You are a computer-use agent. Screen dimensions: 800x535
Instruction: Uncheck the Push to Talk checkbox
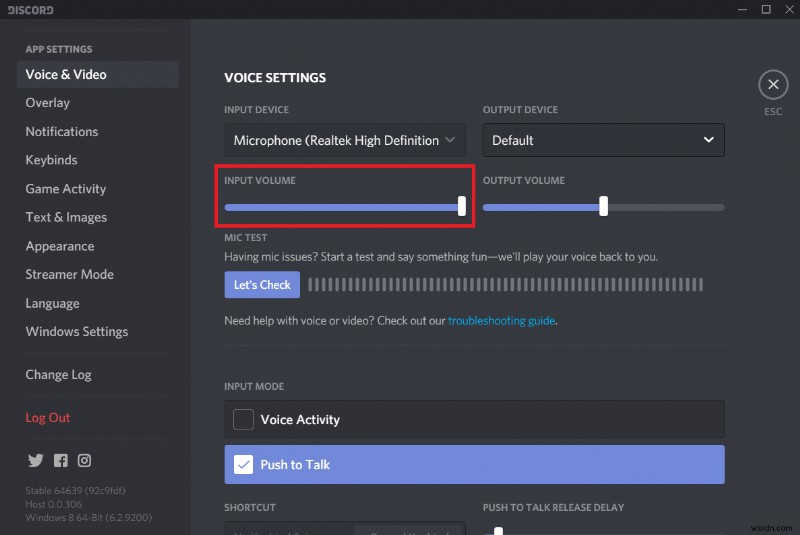243,465
